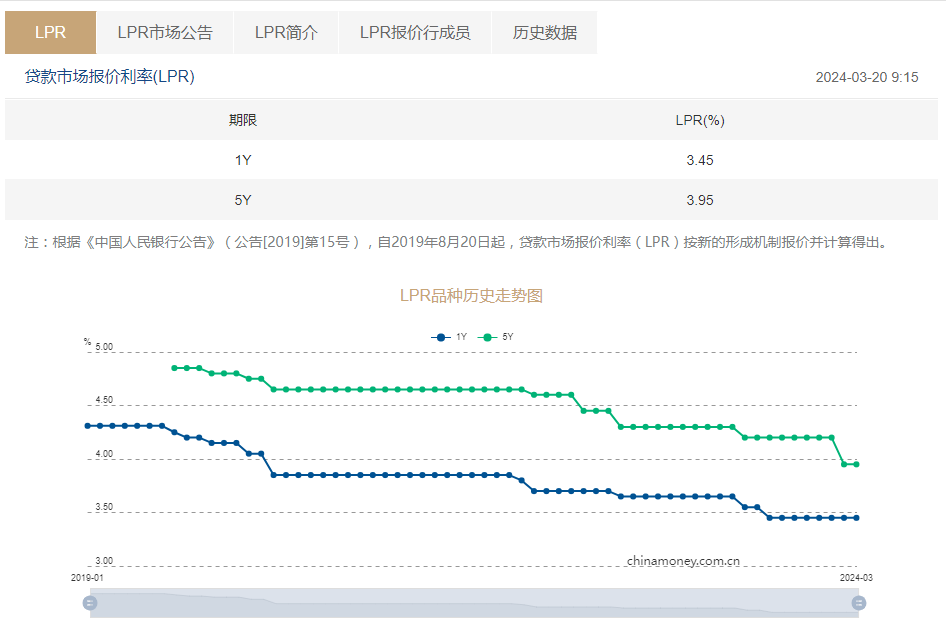Image resolution: width=946 pixels, height=636 pixels.
Task: Click the 4.50 y-axis label
Action: pos(104,399)
